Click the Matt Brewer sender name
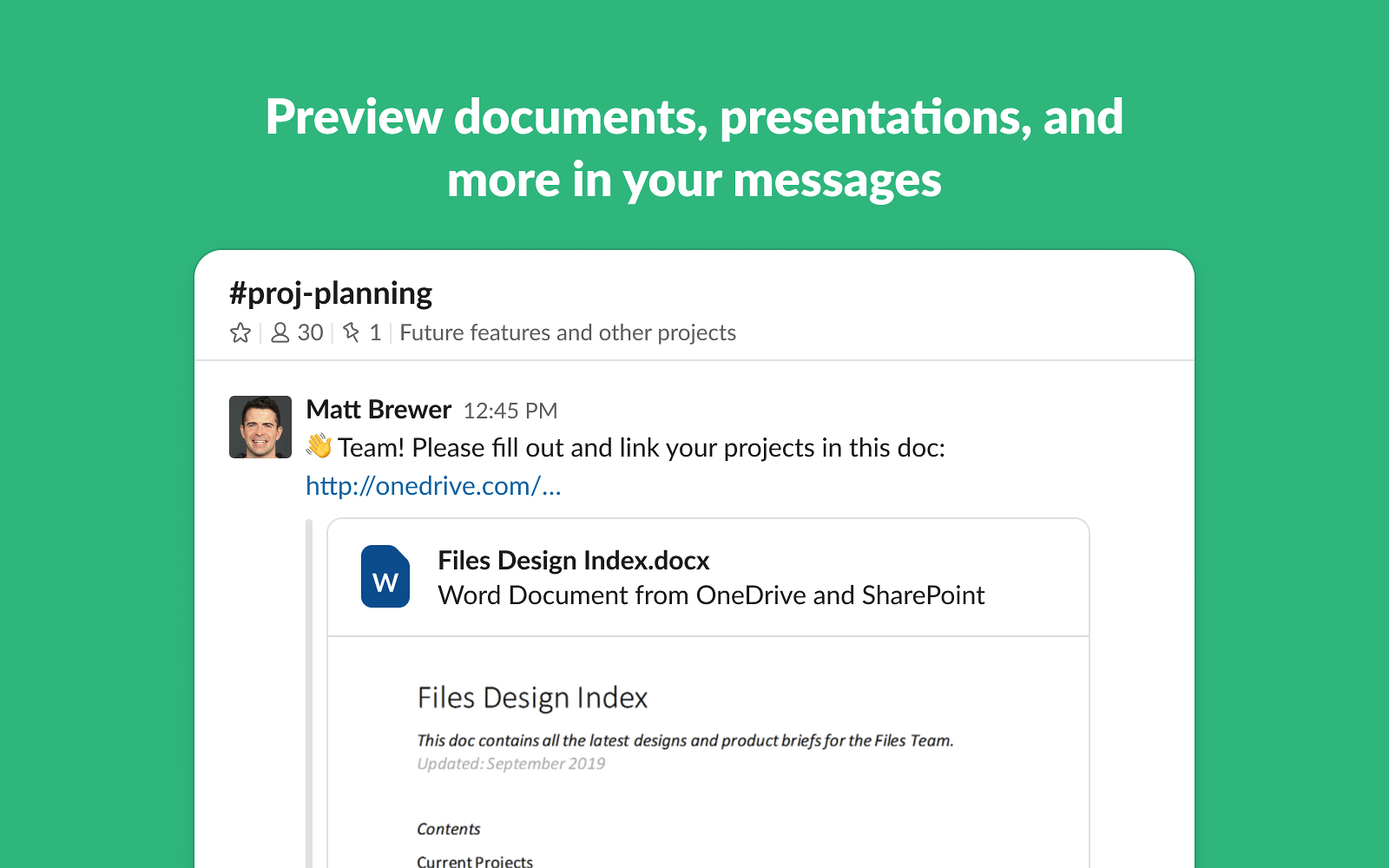 (379, 410)
